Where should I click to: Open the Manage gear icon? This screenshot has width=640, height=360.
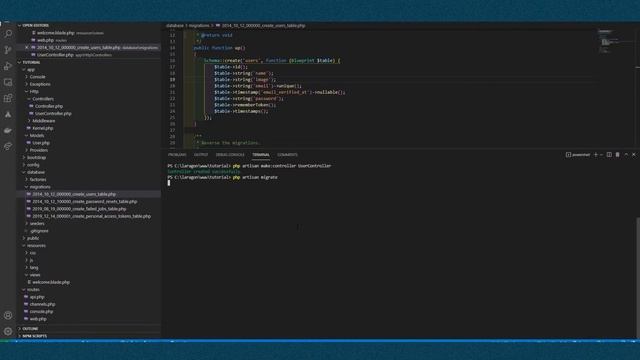click(8, 331)
